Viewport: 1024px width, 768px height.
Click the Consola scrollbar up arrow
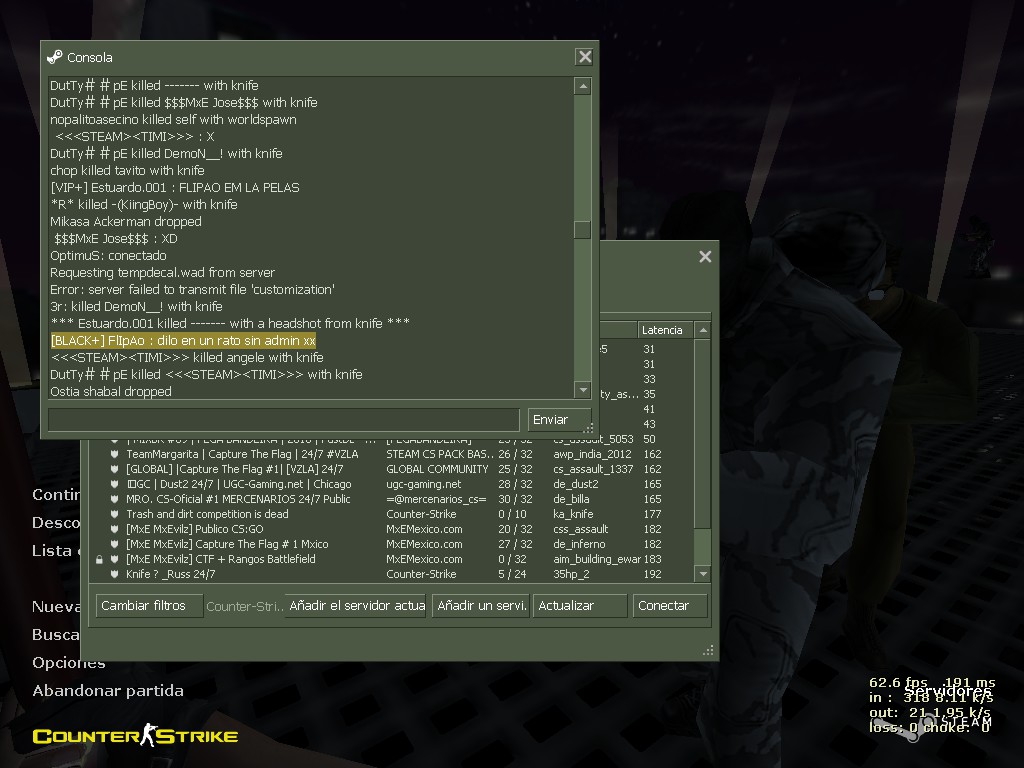click(x=583, y=86)
